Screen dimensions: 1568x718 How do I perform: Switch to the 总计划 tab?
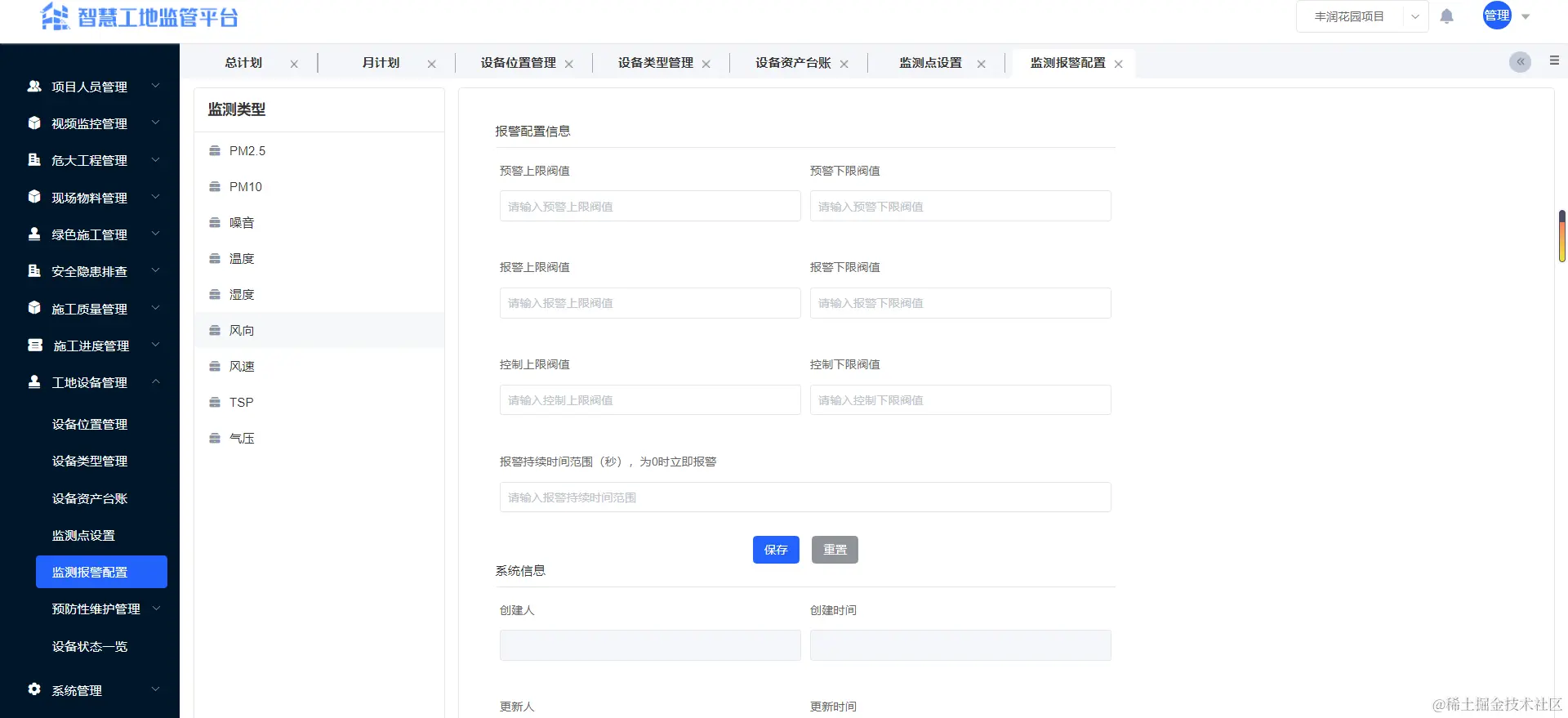243,63
